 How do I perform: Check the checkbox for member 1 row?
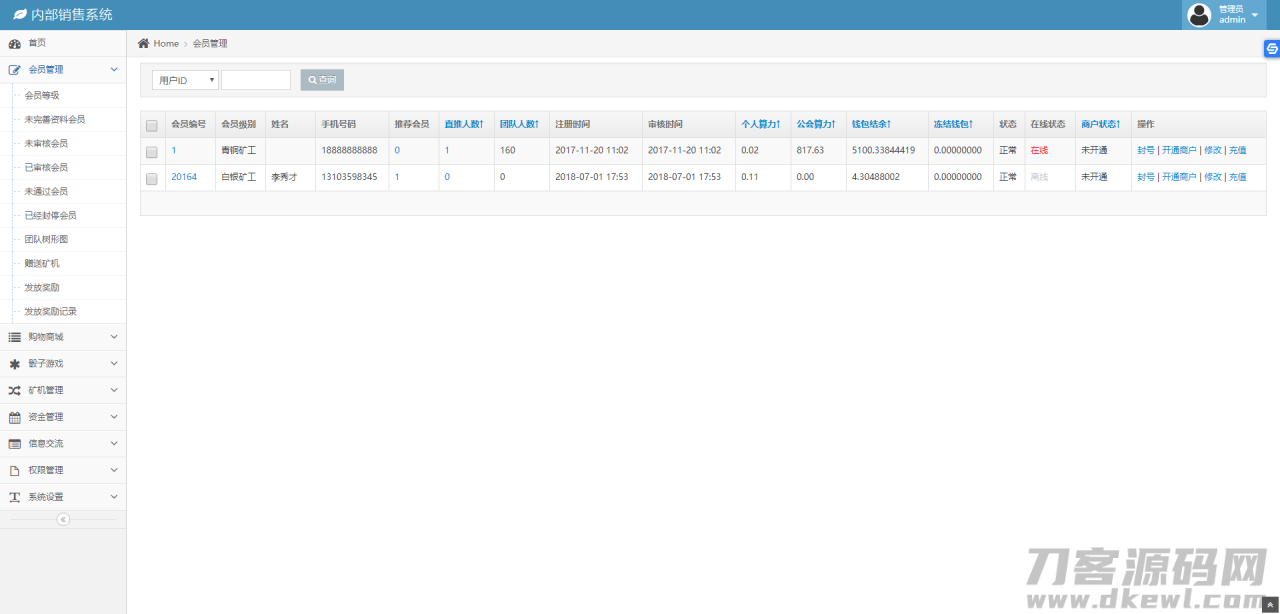[152, 152]
